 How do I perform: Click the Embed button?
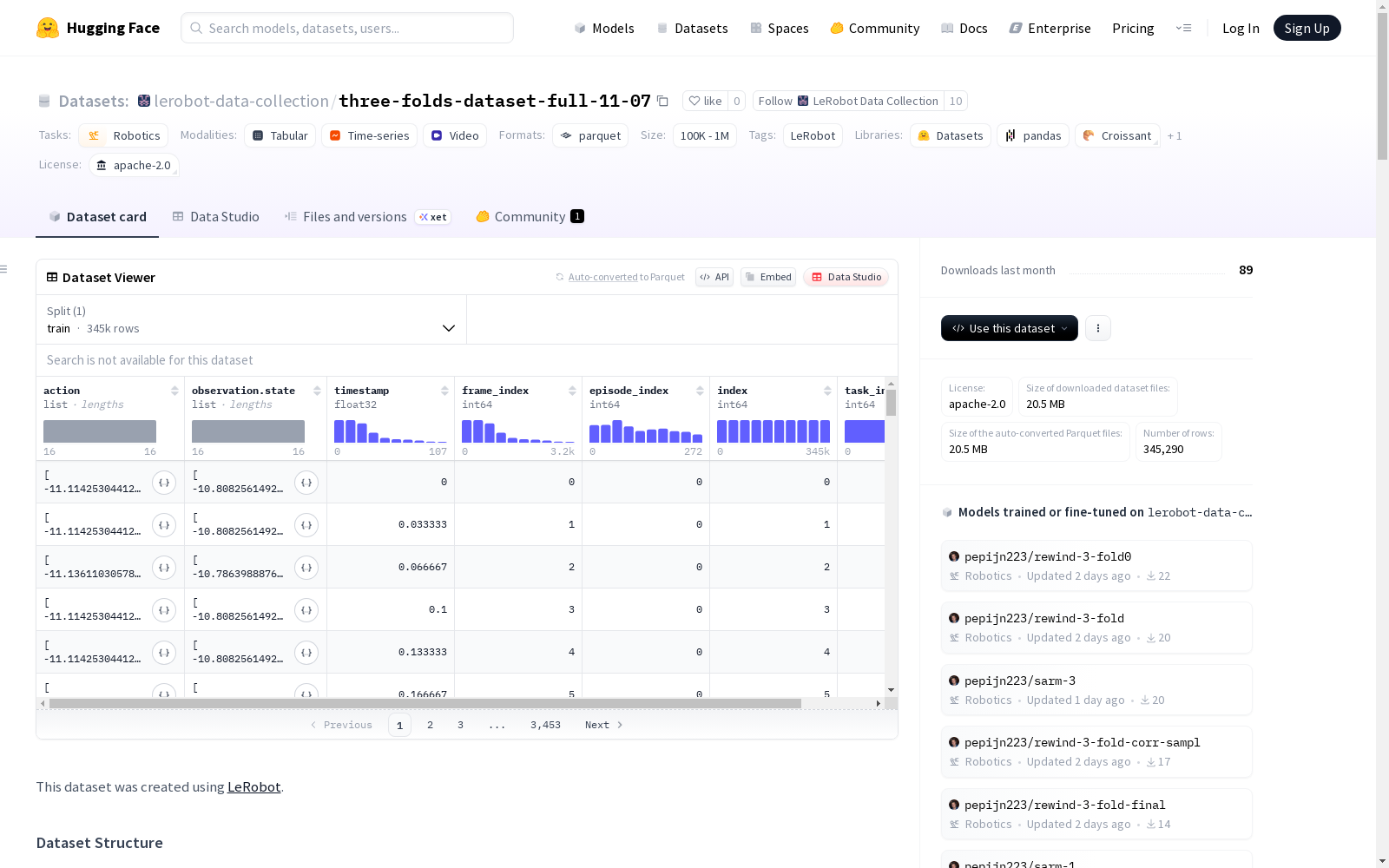tap(768, 277)
